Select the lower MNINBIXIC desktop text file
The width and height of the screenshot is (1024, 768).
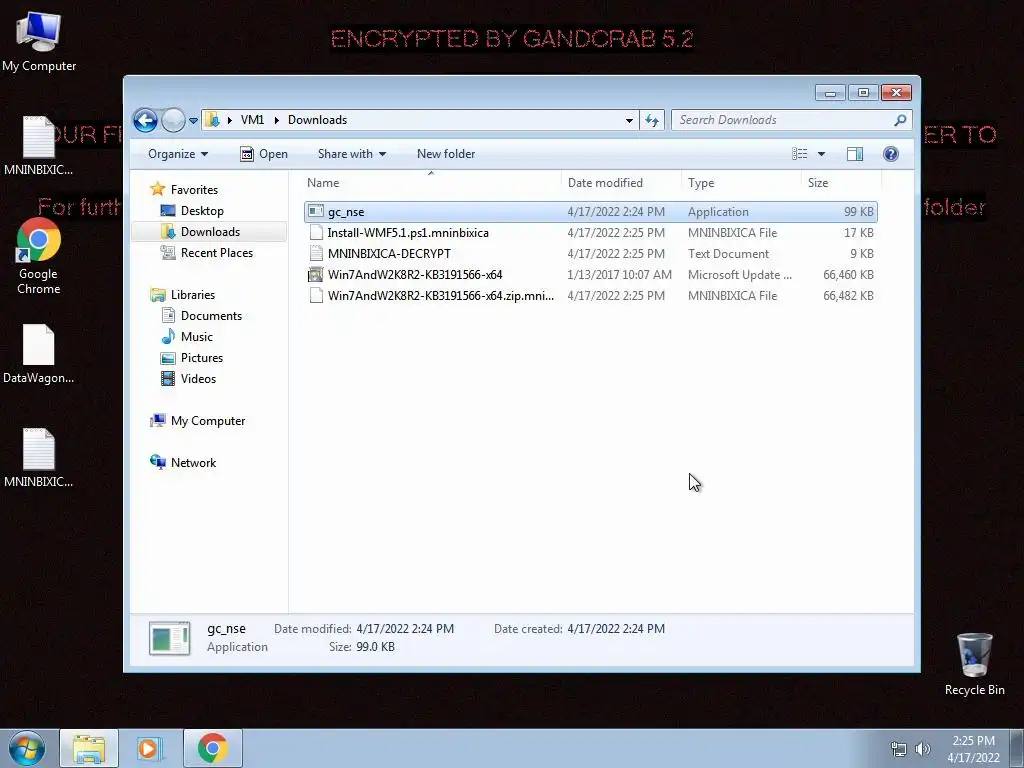point(39,458)
